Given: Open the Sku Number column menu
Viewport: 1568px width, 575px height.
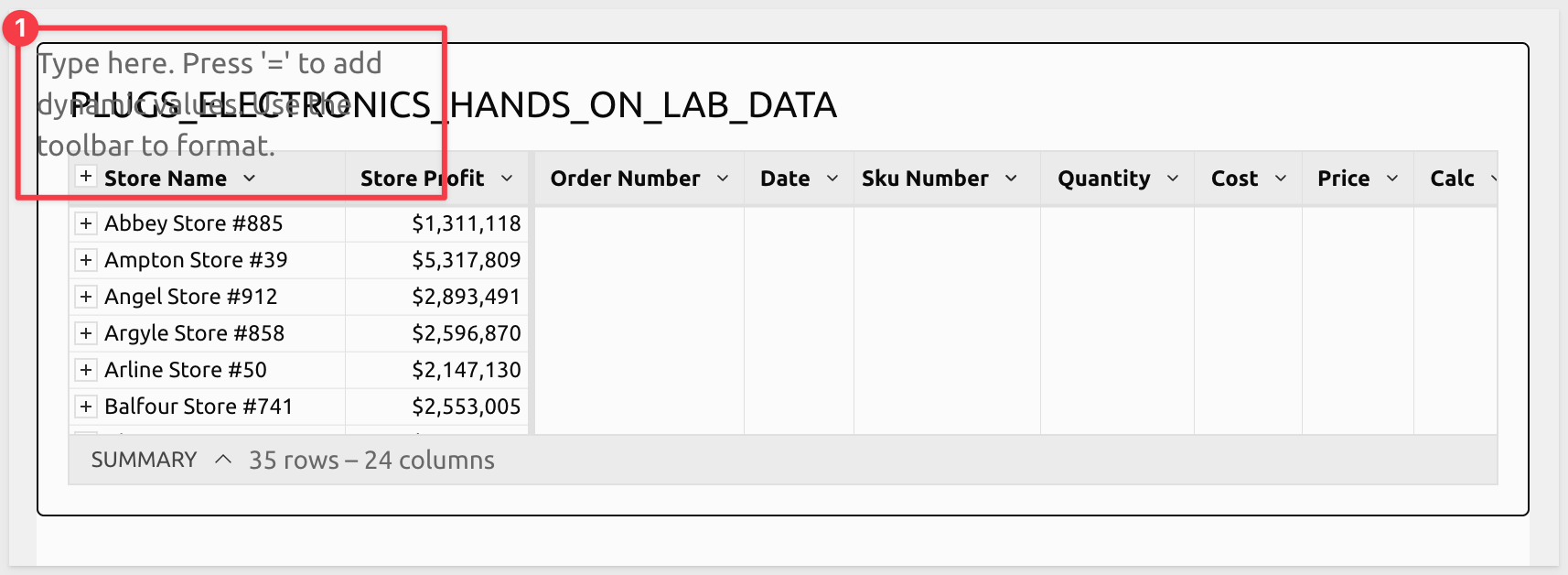Looking at the screenshot, I should click(x=1011, y=179).
